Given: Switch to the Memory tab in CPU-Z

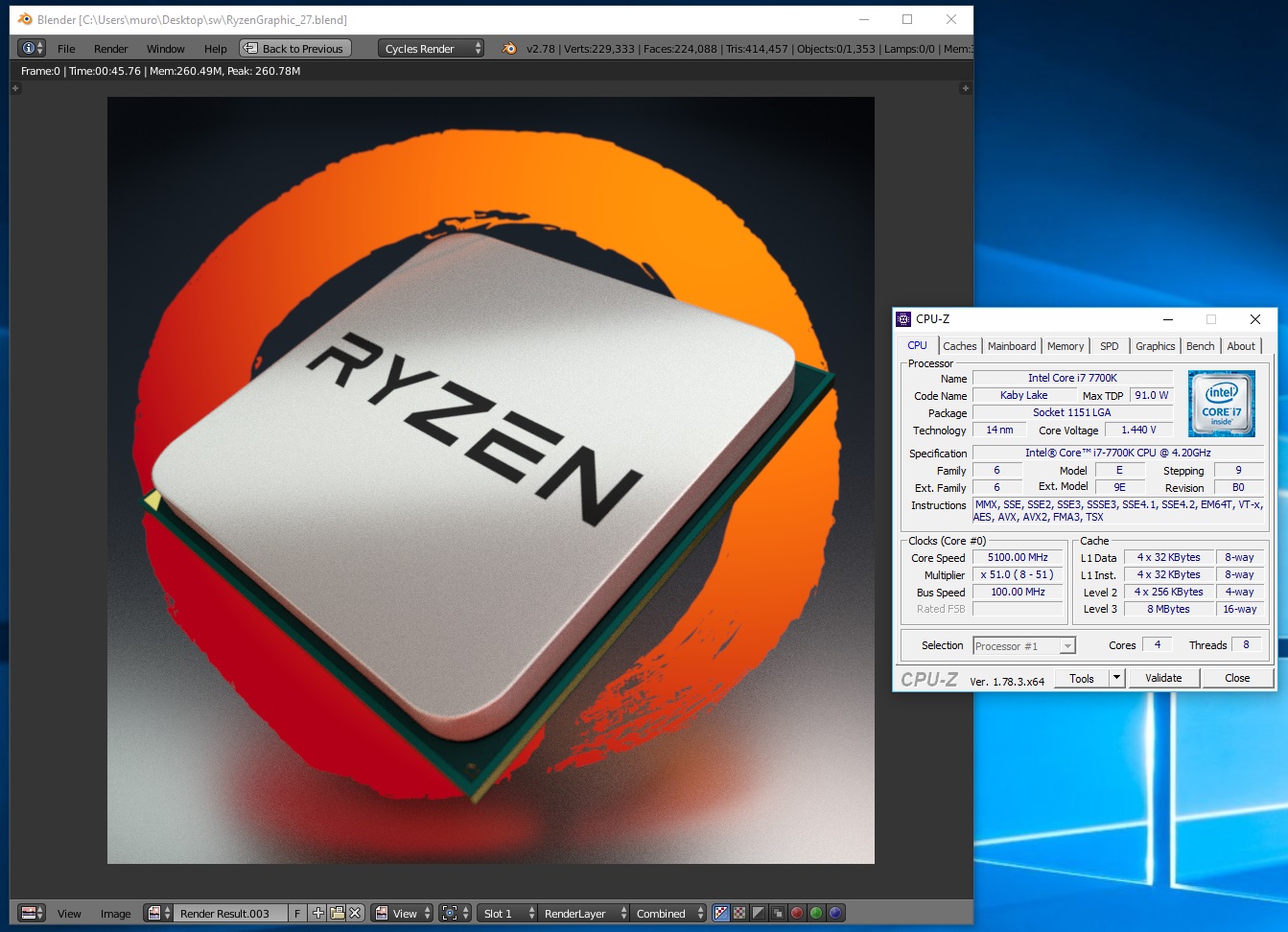Looking at the screenshot, I should click(x=1066, y=346).
